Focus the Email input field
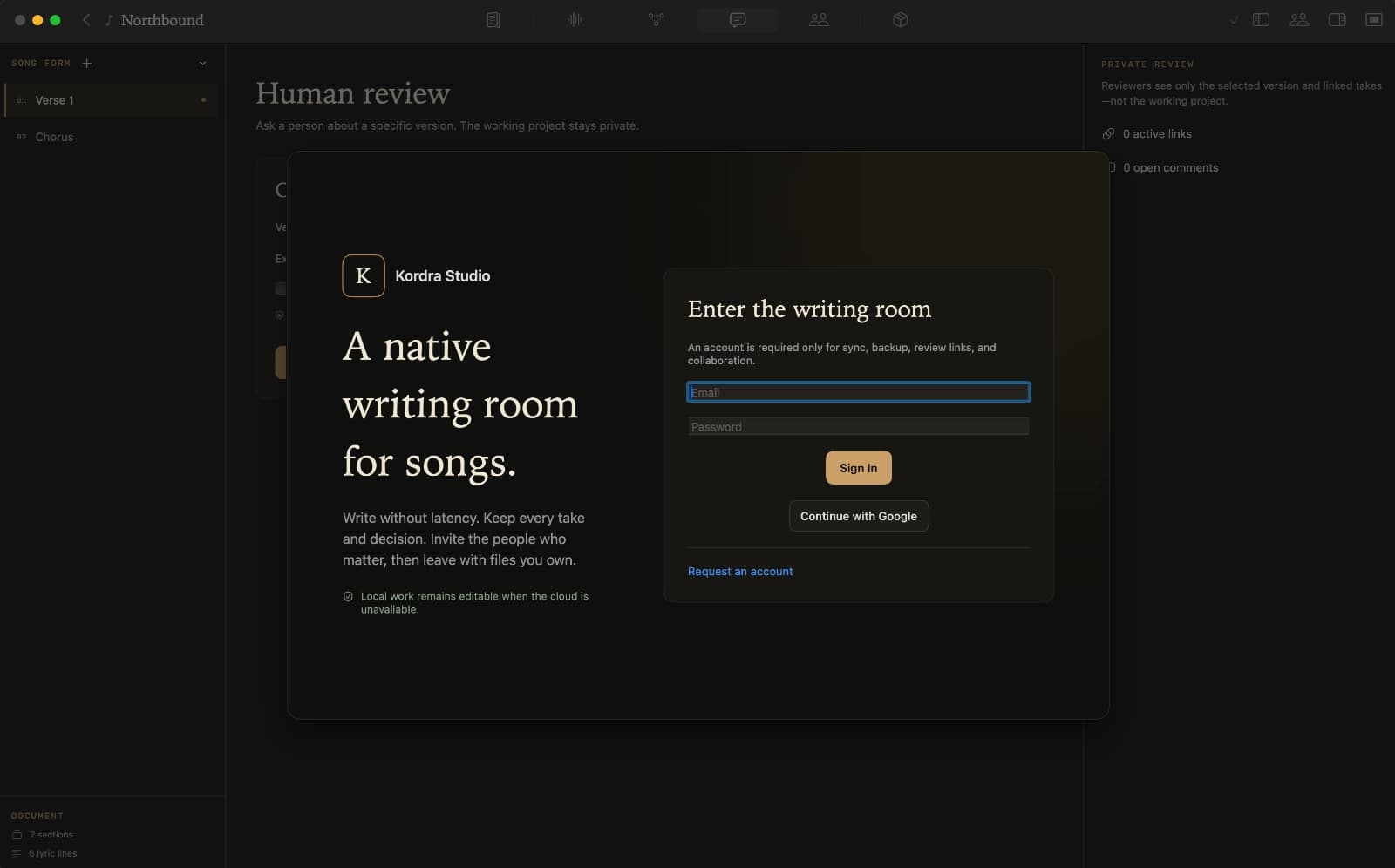Image resolution: width=1395 pixels, height=868 pixels. click(858, 392)
